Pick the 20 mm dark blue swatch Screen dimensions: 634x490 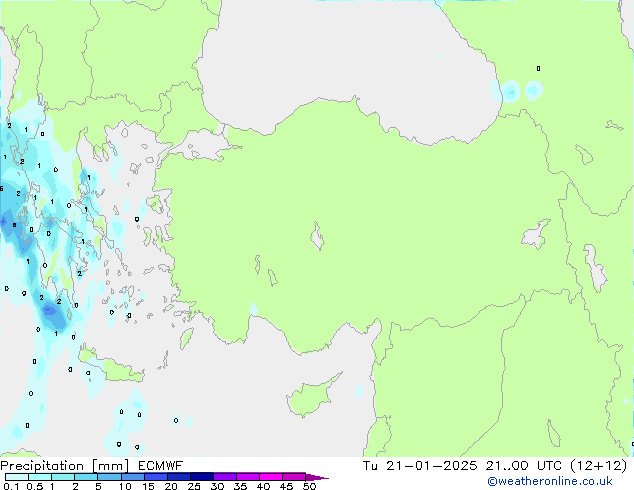click(178, 477)
